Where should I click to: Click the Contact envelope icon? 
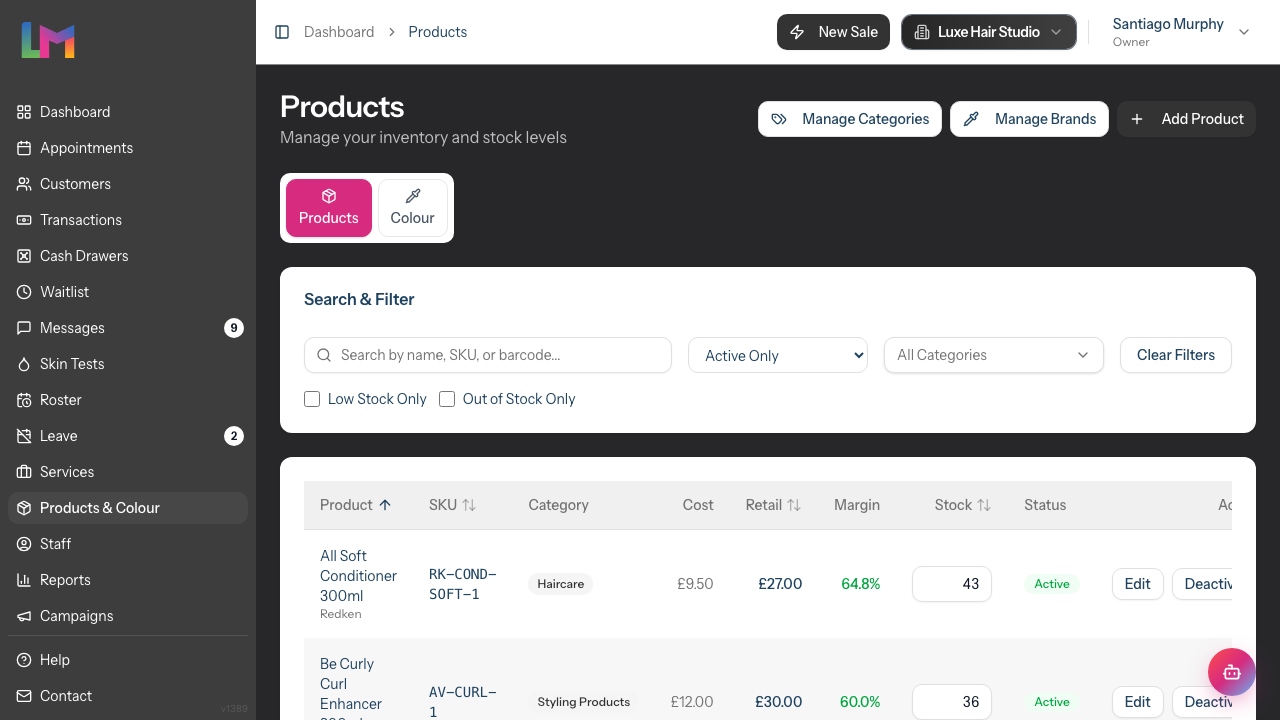24,696
